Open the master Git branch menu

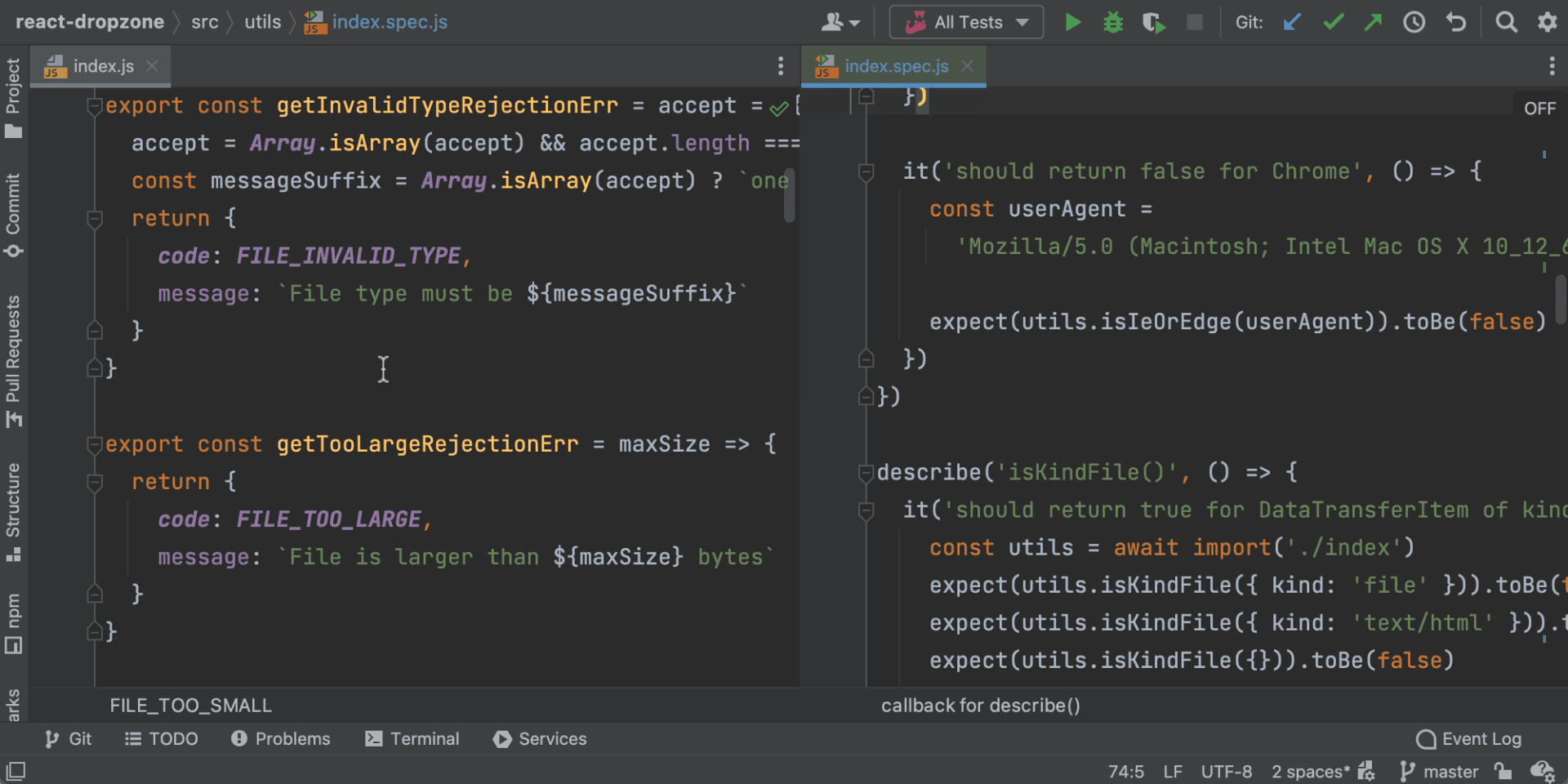[x=1439, y=772]
